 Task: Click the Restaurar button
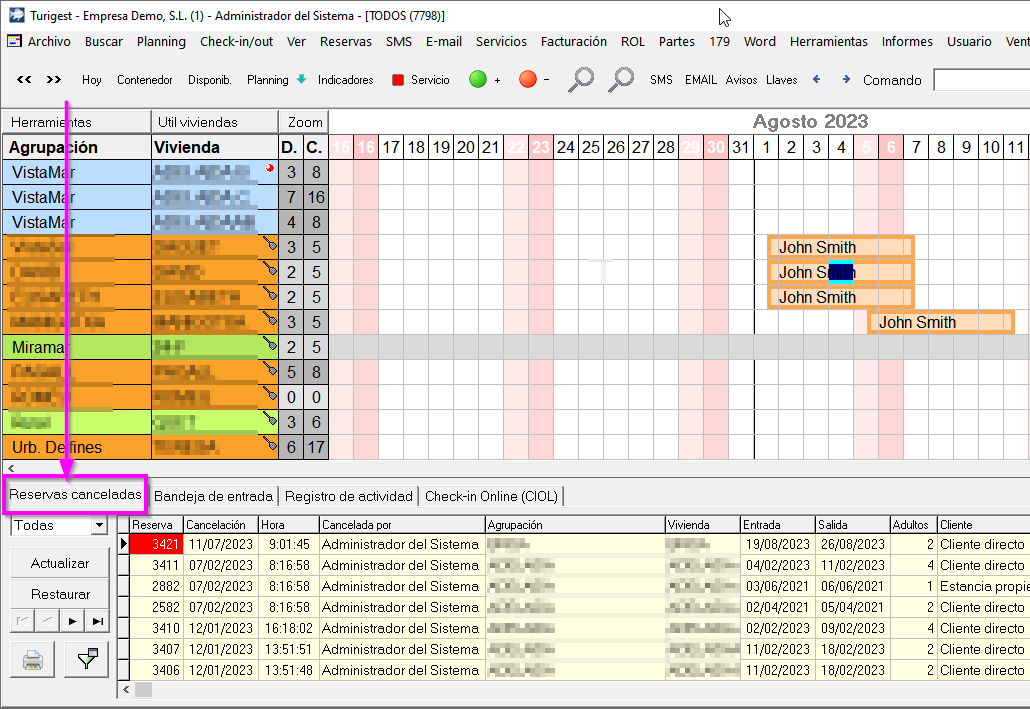click(x=60, y=594)
